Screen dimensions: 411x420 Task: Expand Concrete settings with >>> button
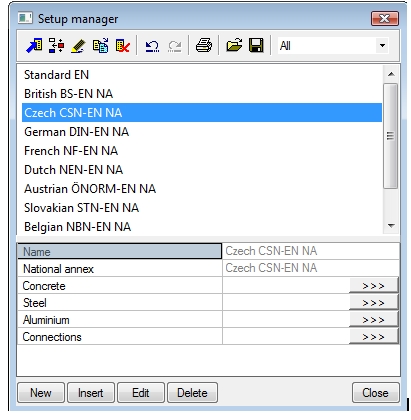tap(374, 286)
